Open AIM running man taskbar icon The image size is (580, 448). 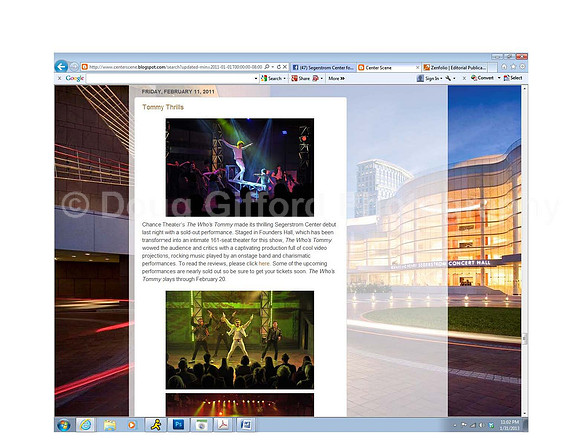point(156,425)
